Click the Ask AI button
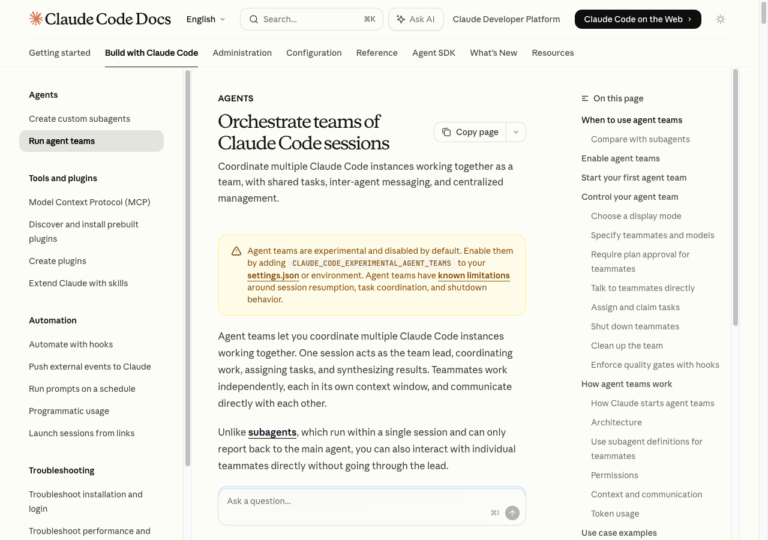The image size is (768, 540). pos(416,19)
